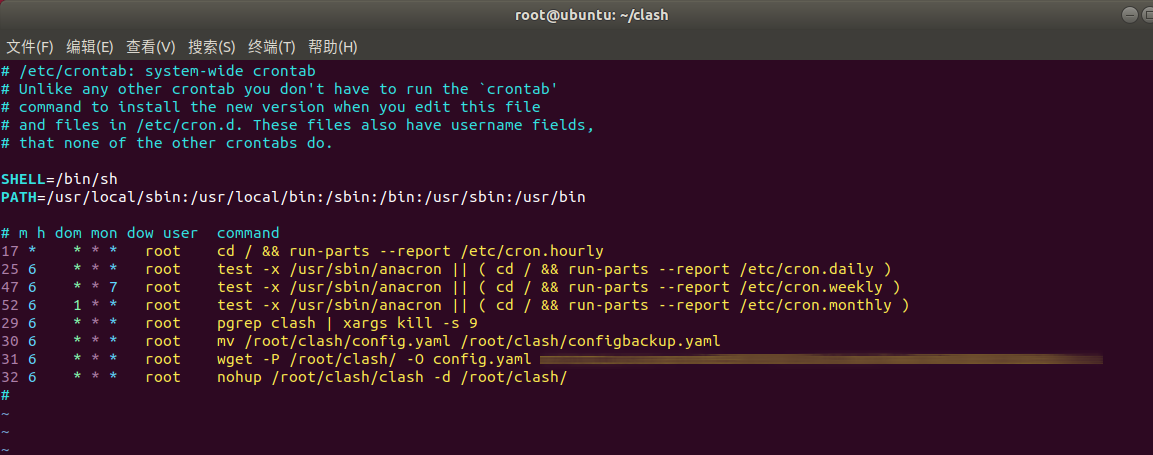Viewport: 1153px width, 455px height.
Task: Click the mv config.yaml backup command
Action: coord(468,341)
